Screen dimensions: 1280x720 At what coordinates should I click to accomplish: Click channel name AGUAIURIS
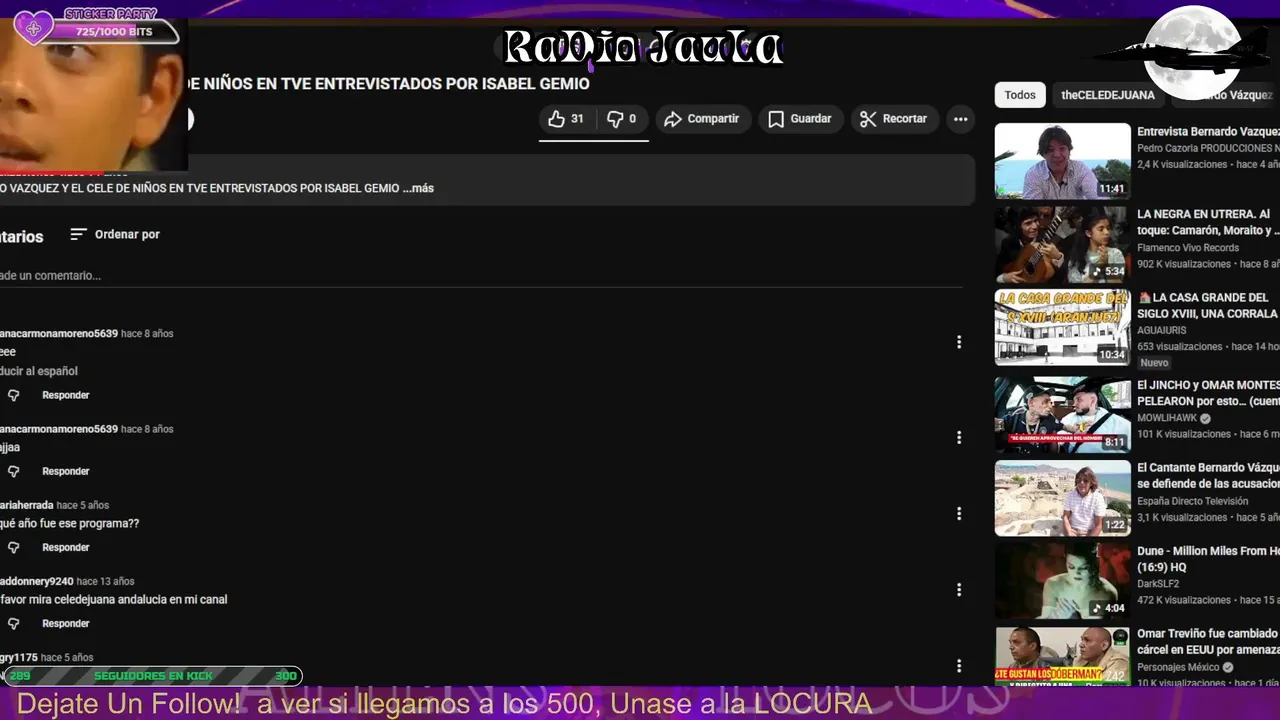[1161, 330]
